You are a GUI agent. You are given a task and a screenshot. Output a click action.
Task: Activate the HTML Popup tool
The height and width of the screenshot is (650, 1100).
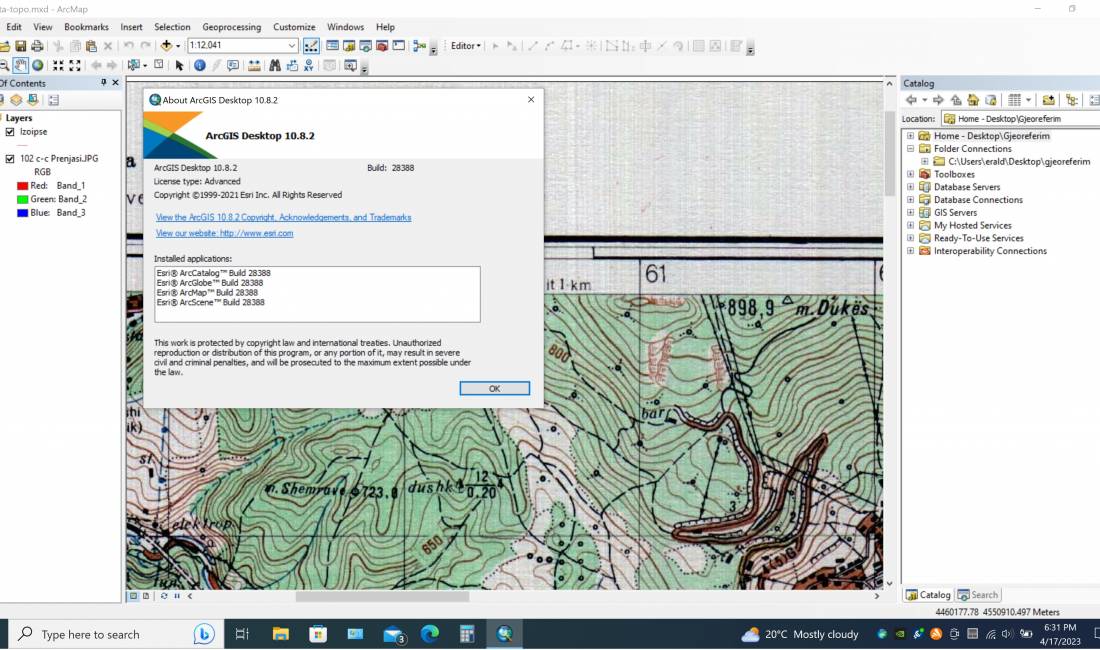point(233,65)
